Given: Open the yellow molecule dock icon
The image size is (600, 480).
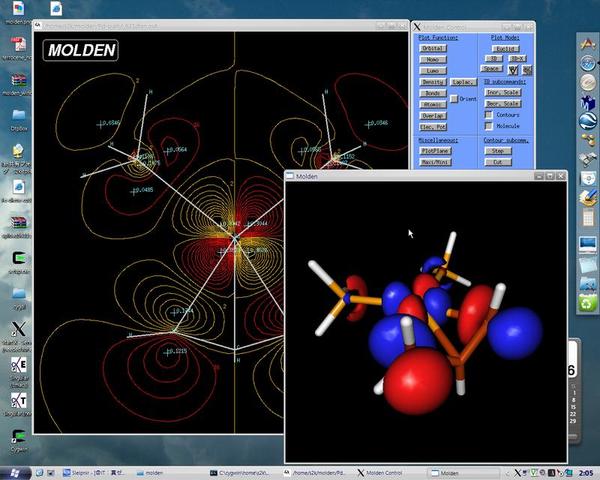Looking at the screenshot, I should 588,140.
